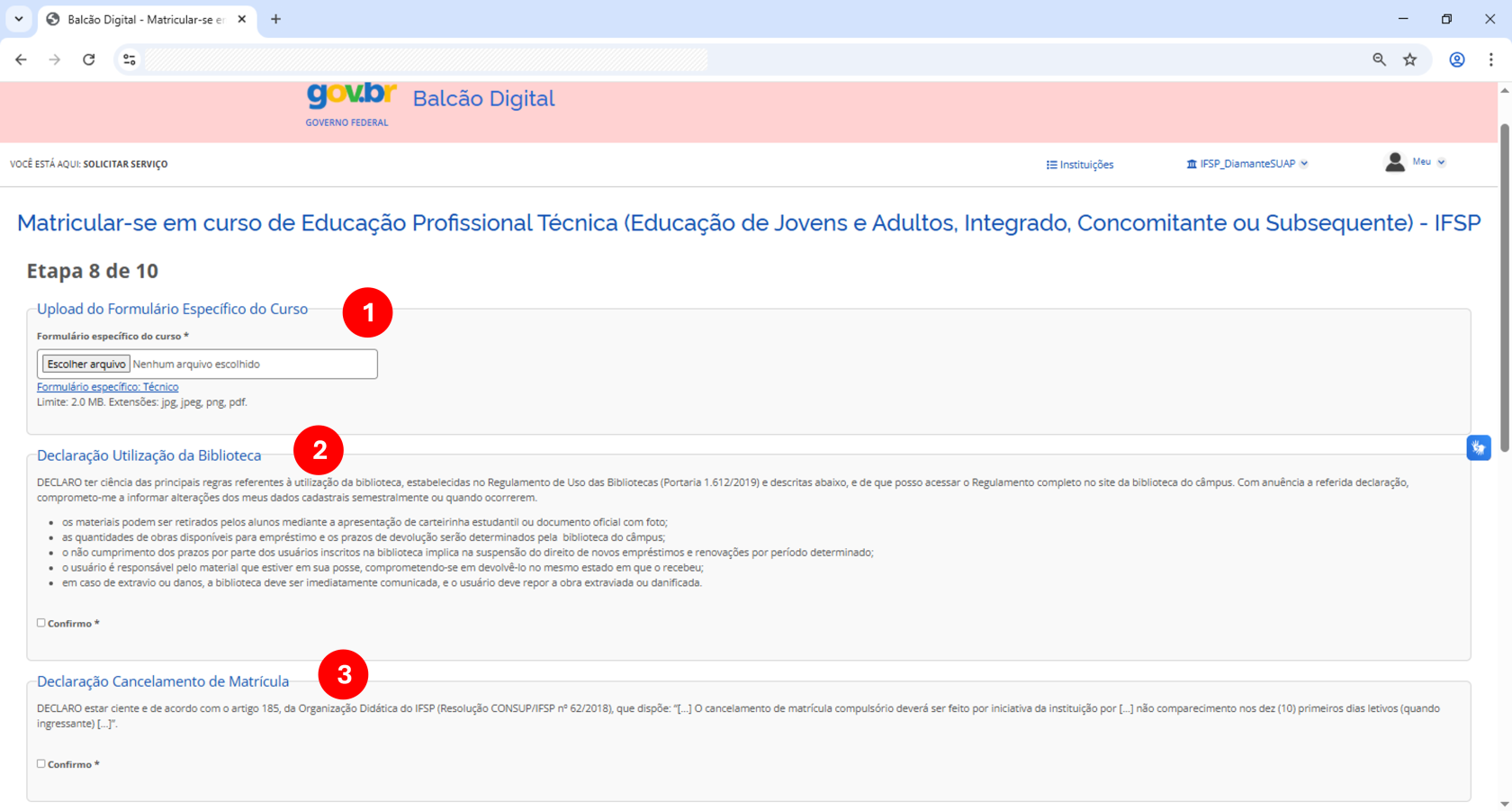Open the Meu user profile avatar
Viewport: 1512px width, 811px height.
(1394, 162)
